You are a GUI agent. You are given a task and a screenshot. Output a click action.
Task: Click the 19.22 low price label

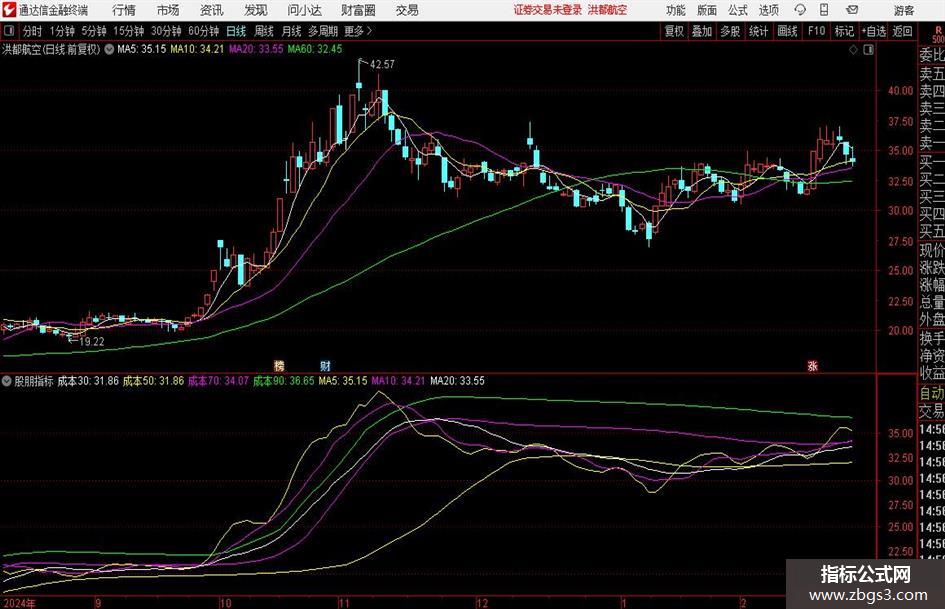click(x=92, y=341)
